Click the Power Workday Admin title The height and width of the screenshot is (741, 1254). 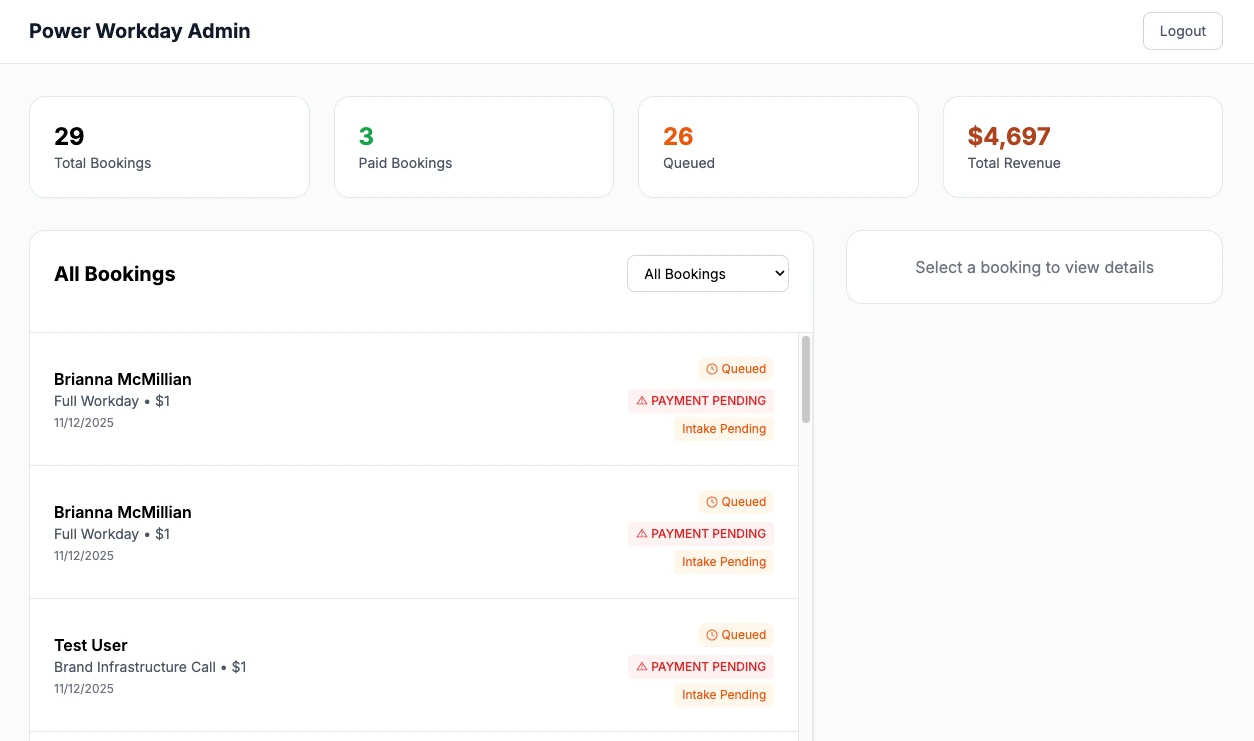140,31
